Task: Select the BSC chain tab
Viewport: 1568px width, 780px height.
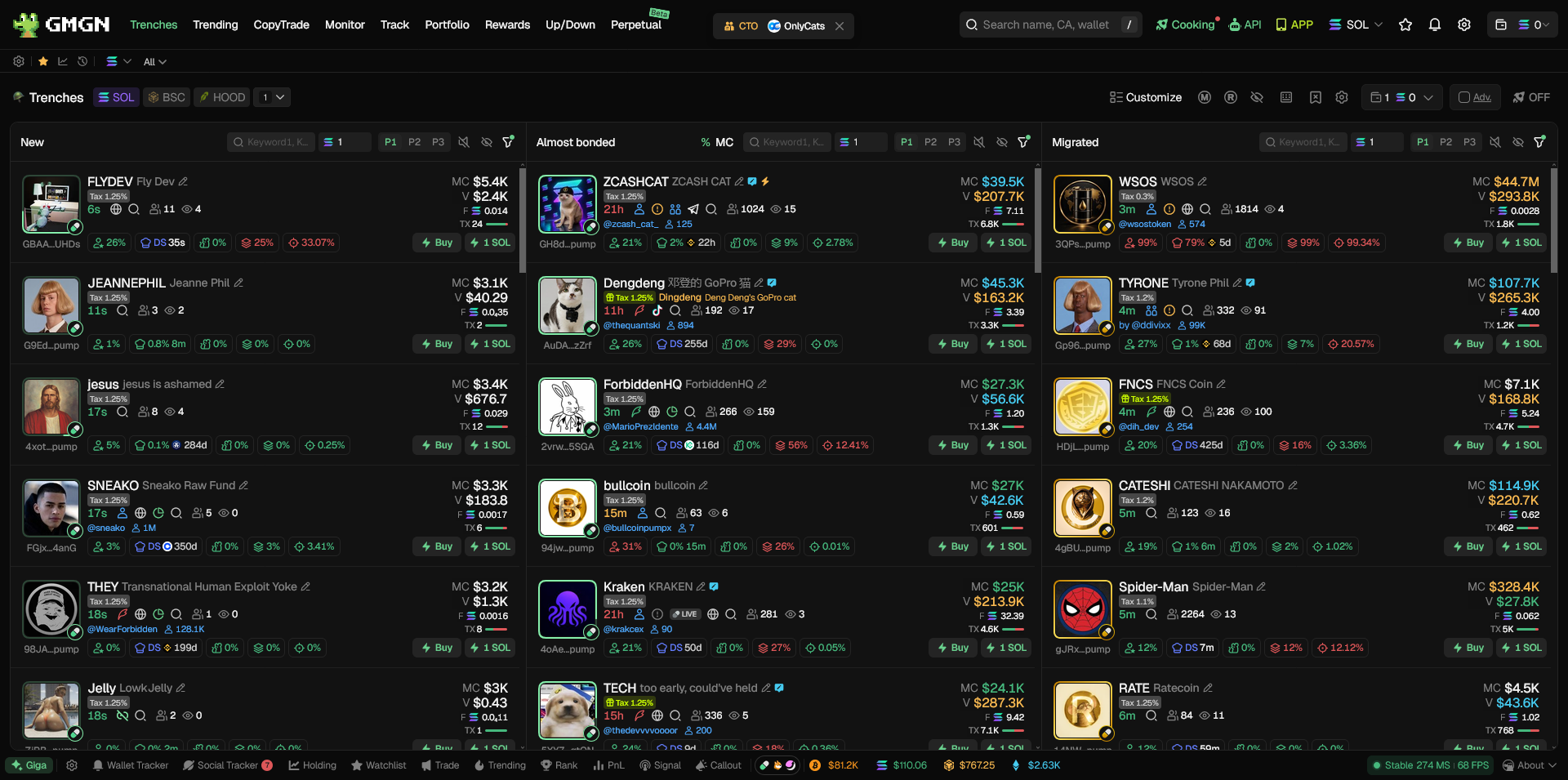Action: click(167, 97)
